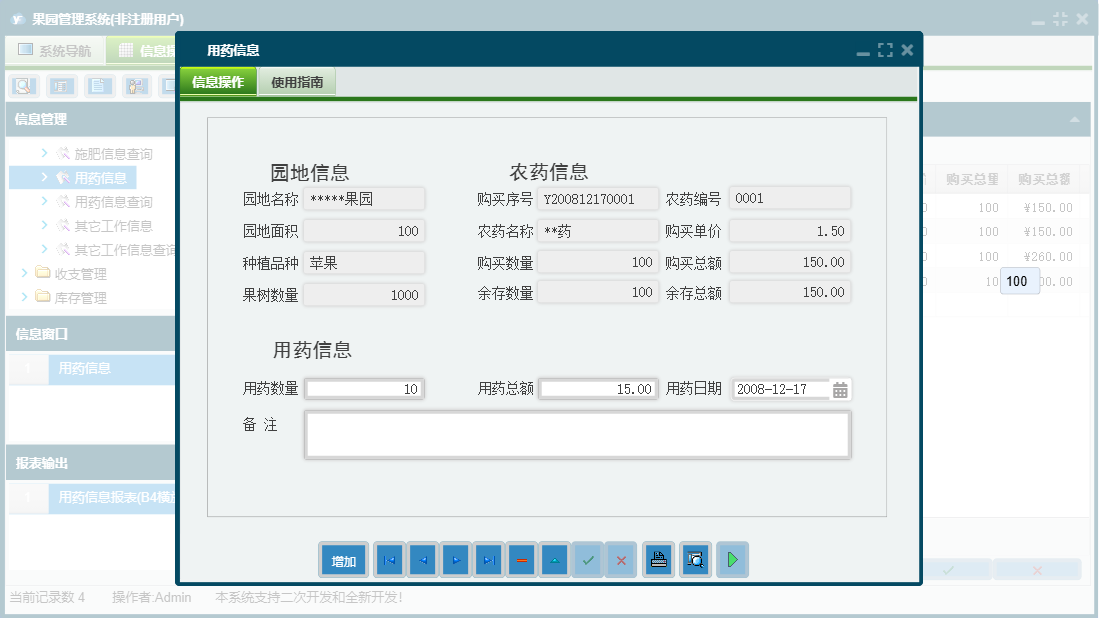Cancel editing with the red X icon
Screen dimensions: 1099x618
point(621,560)
